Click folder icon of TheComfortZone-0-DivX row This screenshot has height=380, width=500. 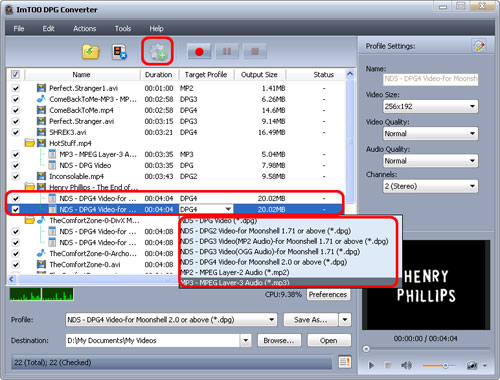point(30,220)
